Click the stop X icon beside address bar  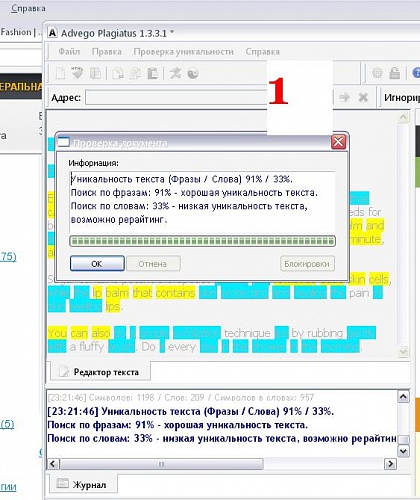[x=363, y=97]
